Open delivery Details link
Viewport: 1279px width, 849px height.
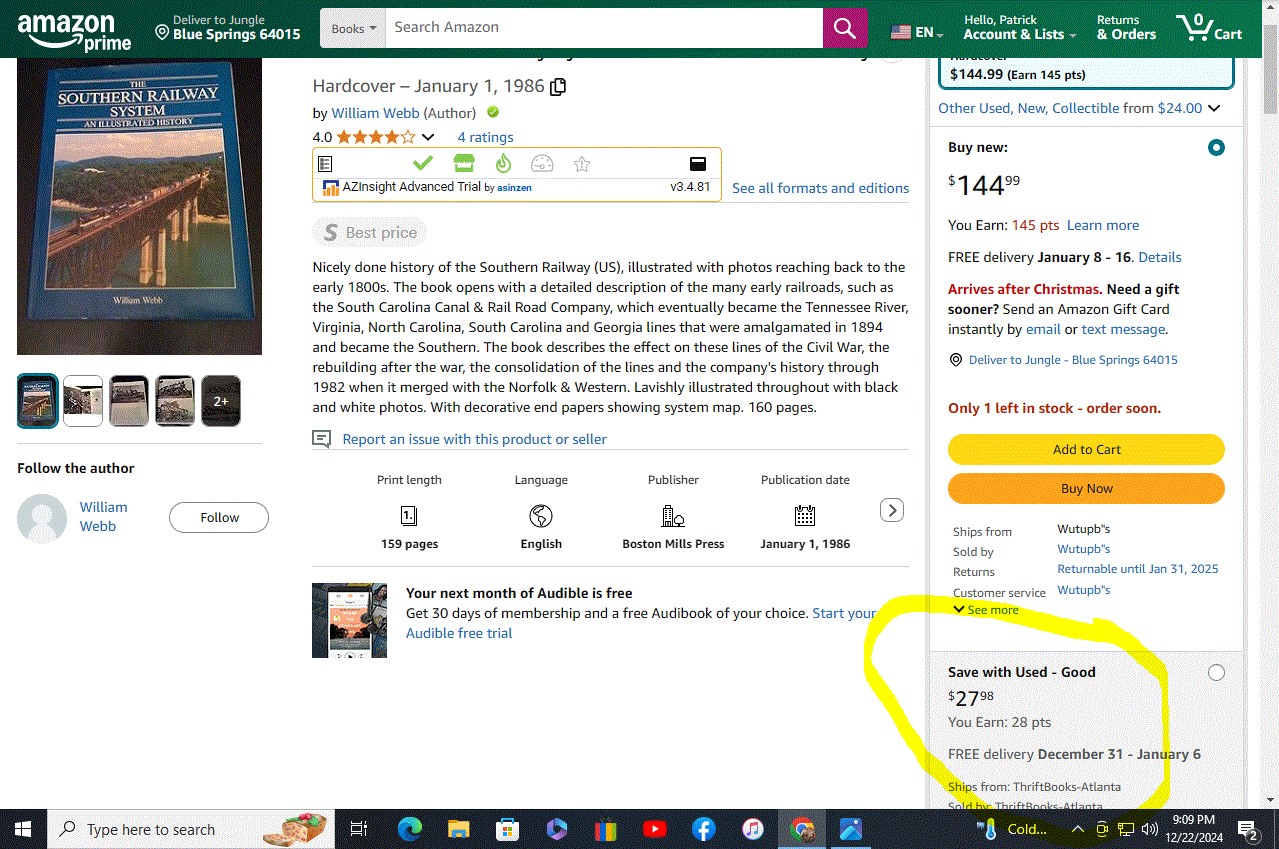pyautogui.click(x=1160, y=257)
